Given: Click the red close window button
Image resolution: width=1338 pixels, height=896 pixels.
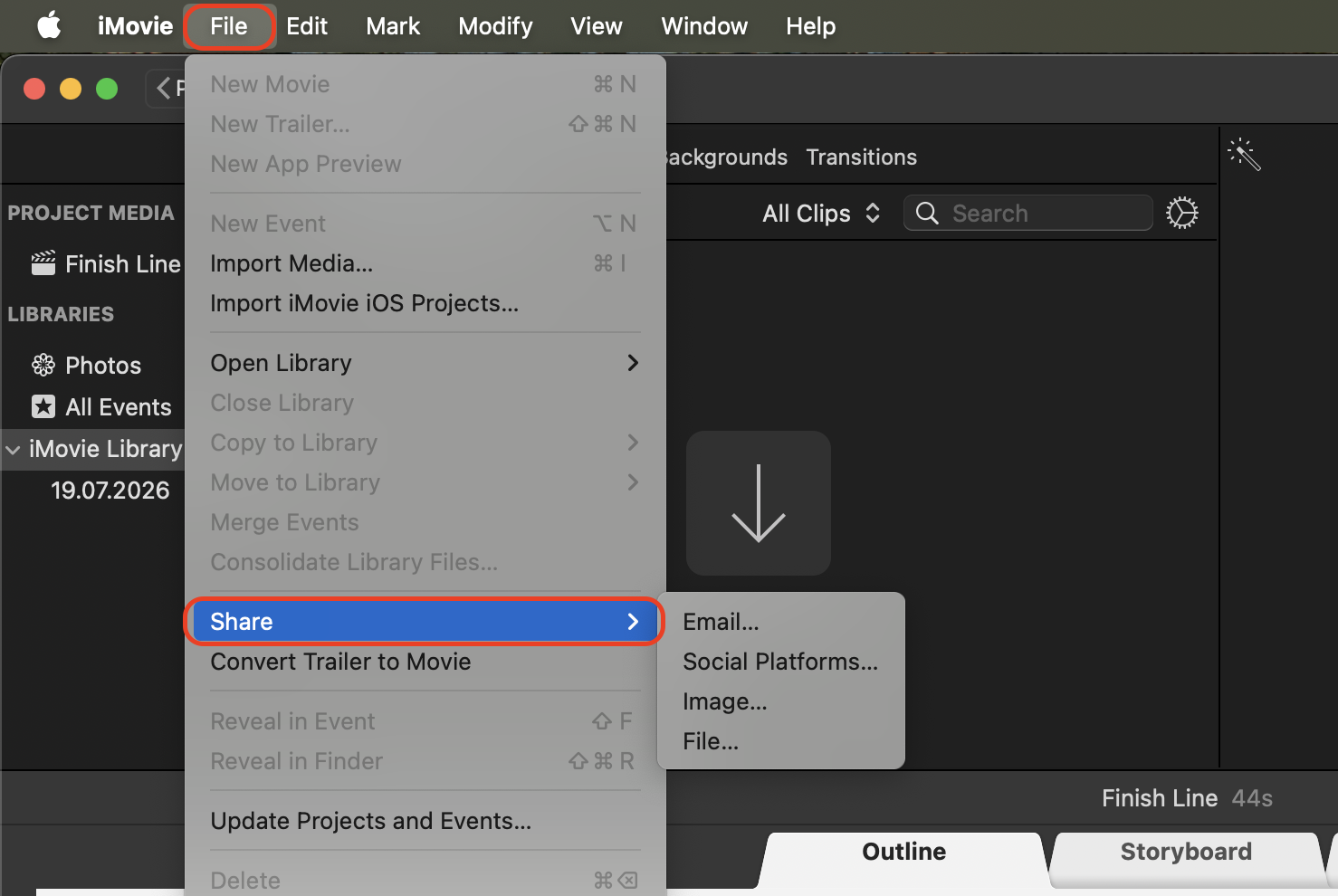Looking at the screenshot, I should click(x=34, y=89).
